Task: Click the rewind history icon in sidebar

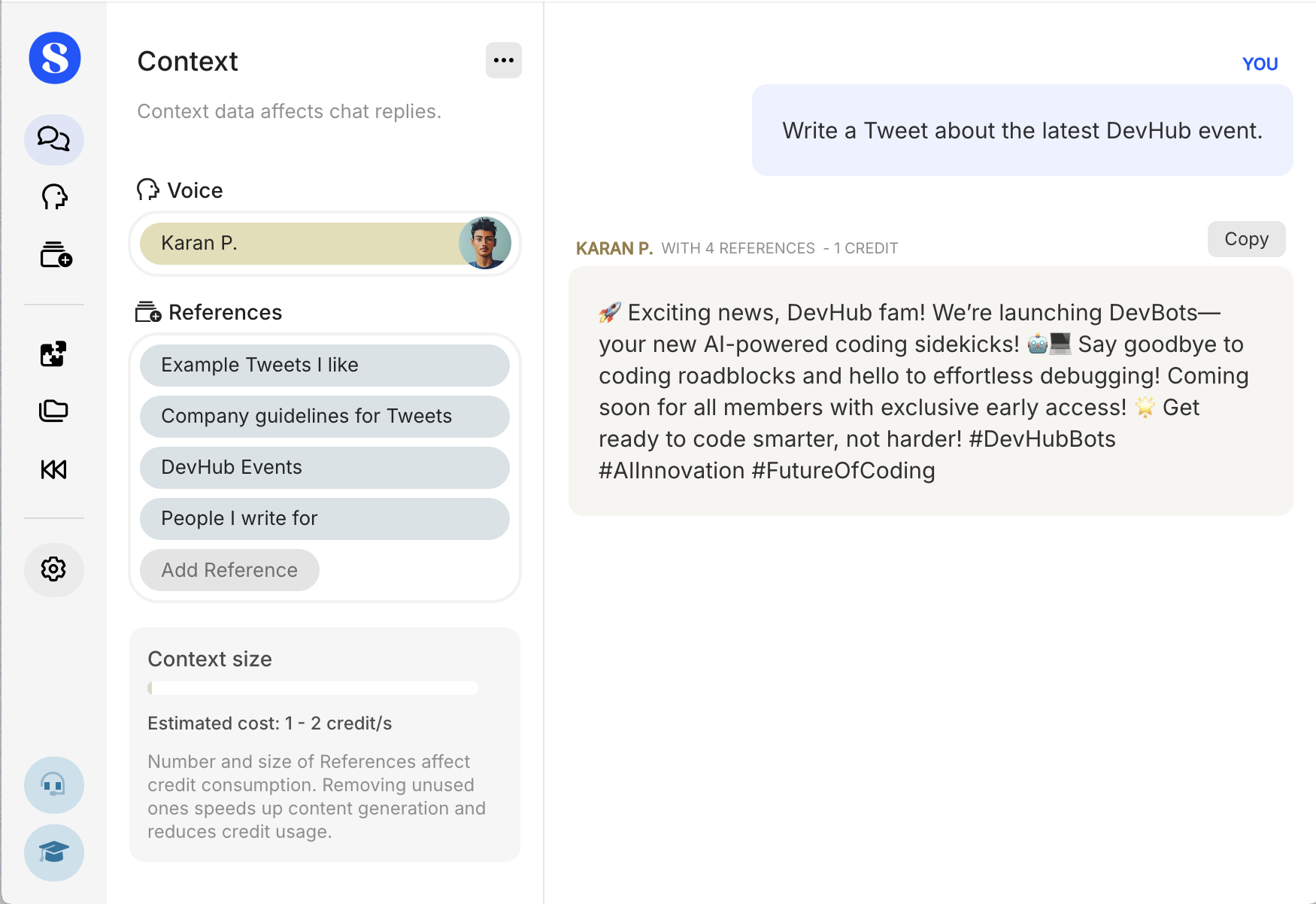Action: pyautogui.click(x=53, y=469)
